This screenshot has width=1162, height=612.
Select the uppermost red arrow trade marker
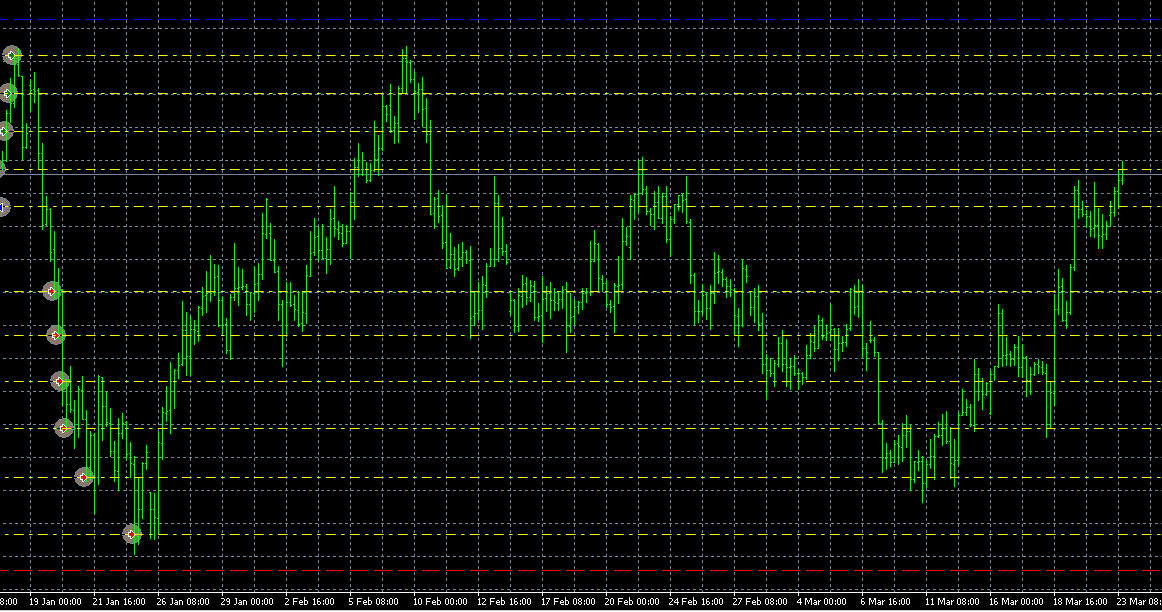tap(51, 291)
